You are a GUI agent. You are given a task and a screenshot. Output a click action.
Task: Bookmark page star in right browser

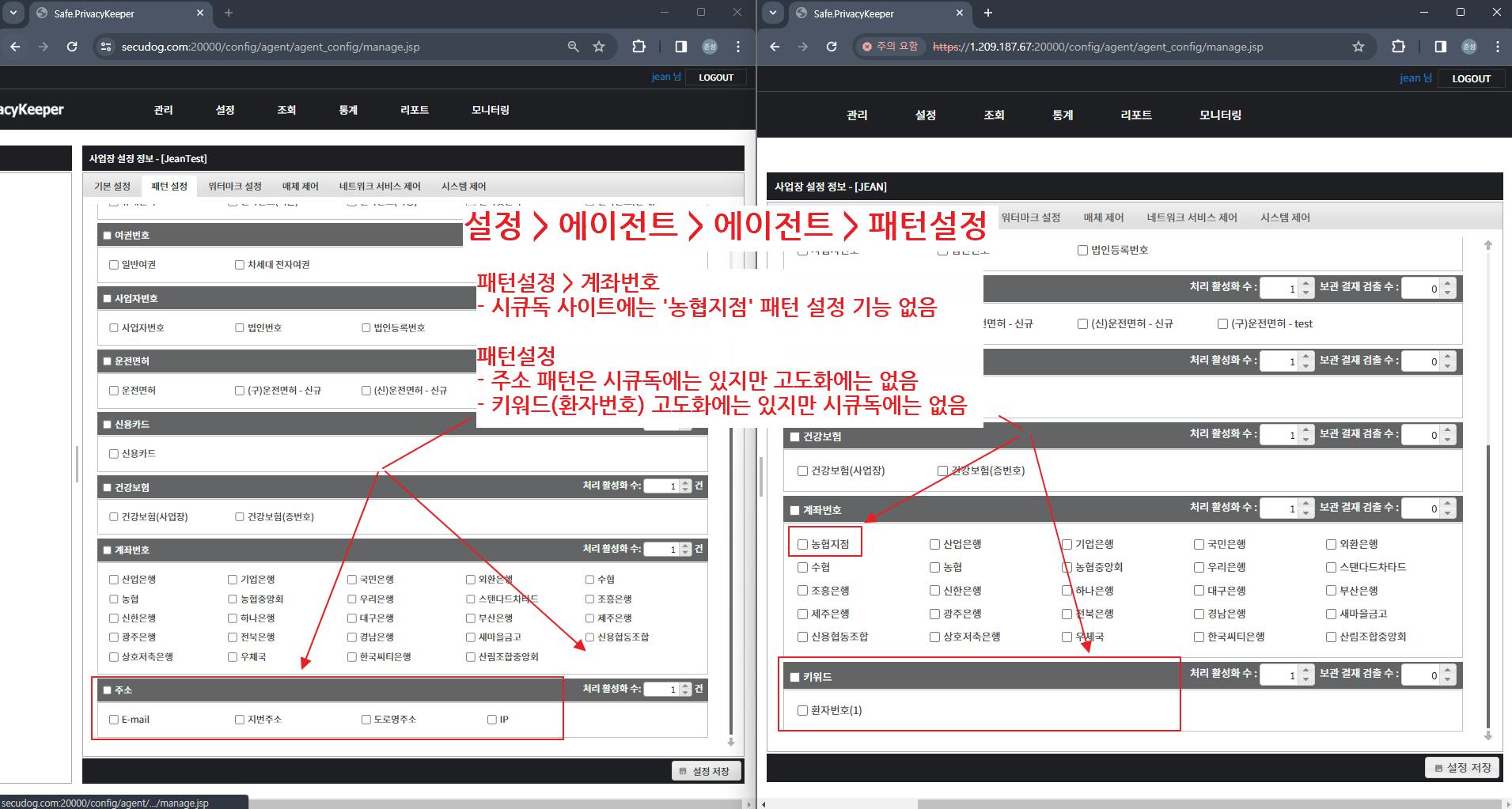point(1359,47)
